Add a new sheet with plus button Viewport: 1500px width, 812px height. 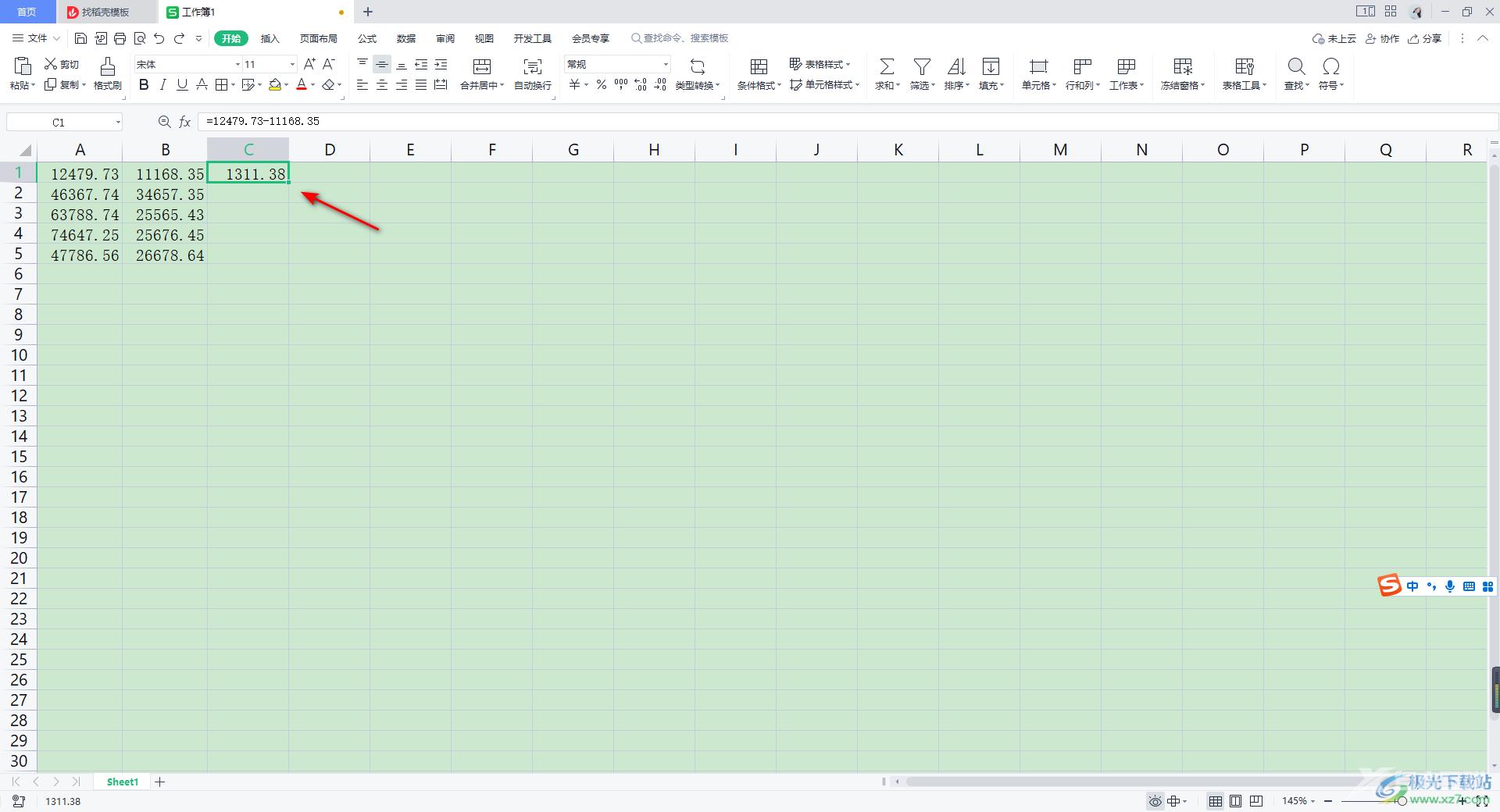click(160, 782)
